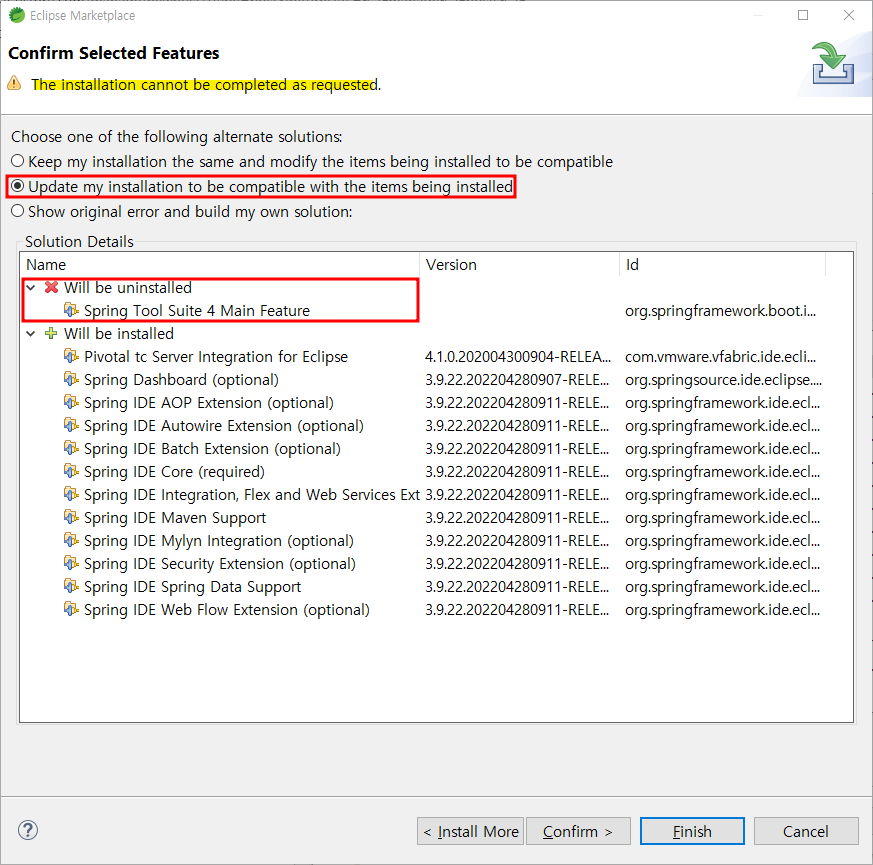Maximize the Eclipse Marketplace window

(x=803, y=15)
